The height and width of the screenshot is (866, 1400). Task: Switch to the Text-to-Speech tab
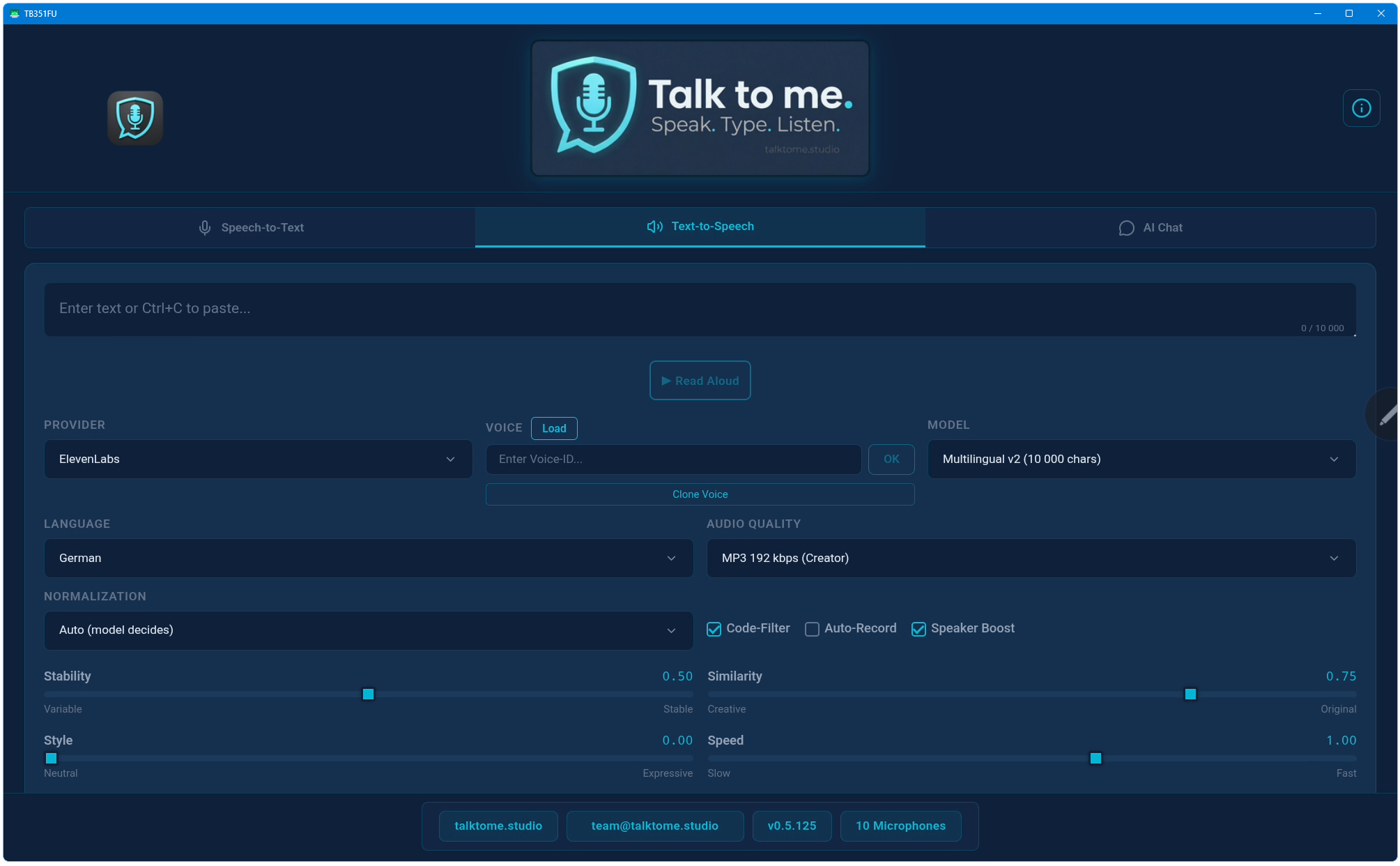(x=700, y=227)
